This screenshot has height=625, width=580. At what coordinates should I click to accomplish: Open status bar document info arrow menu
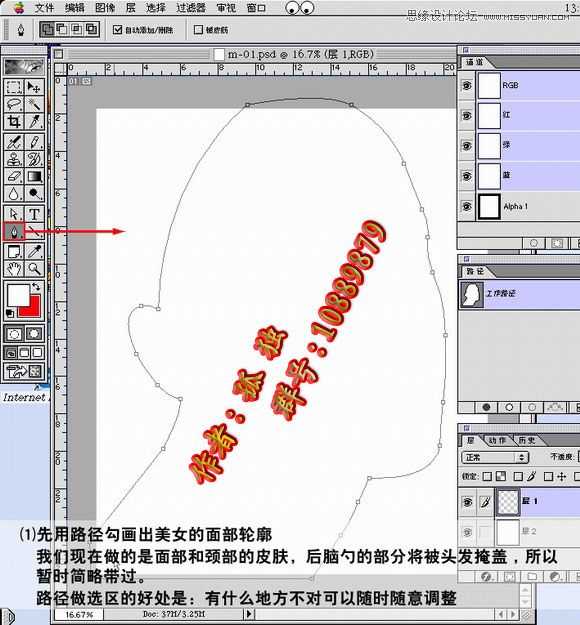250,614
